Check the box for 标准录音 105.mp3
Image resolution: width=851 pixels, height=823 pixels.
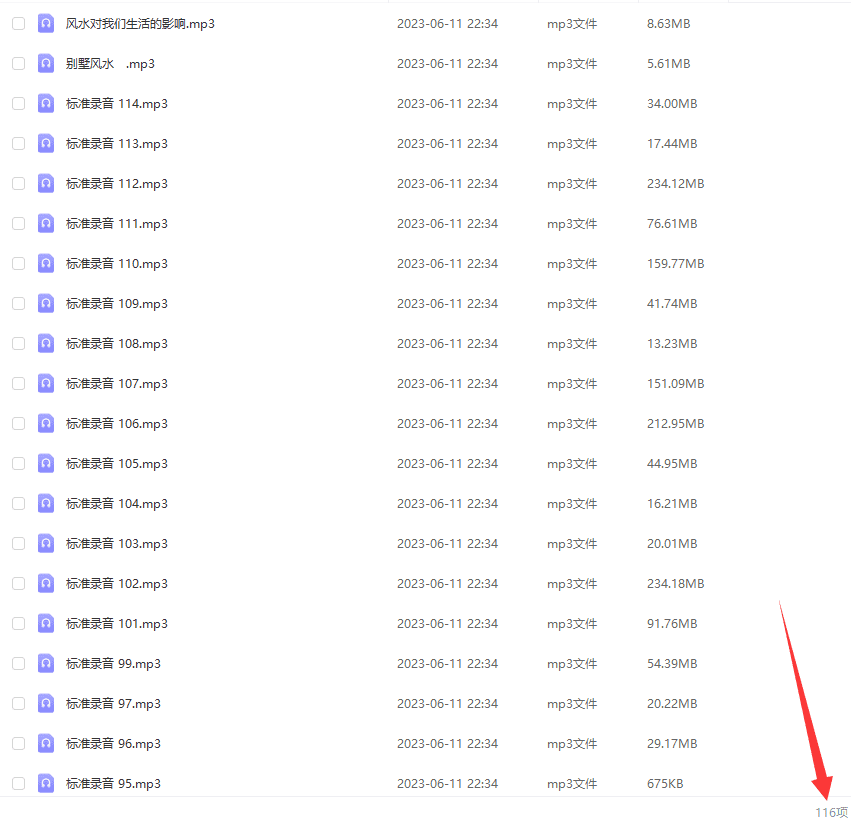(x=18, y=464)
